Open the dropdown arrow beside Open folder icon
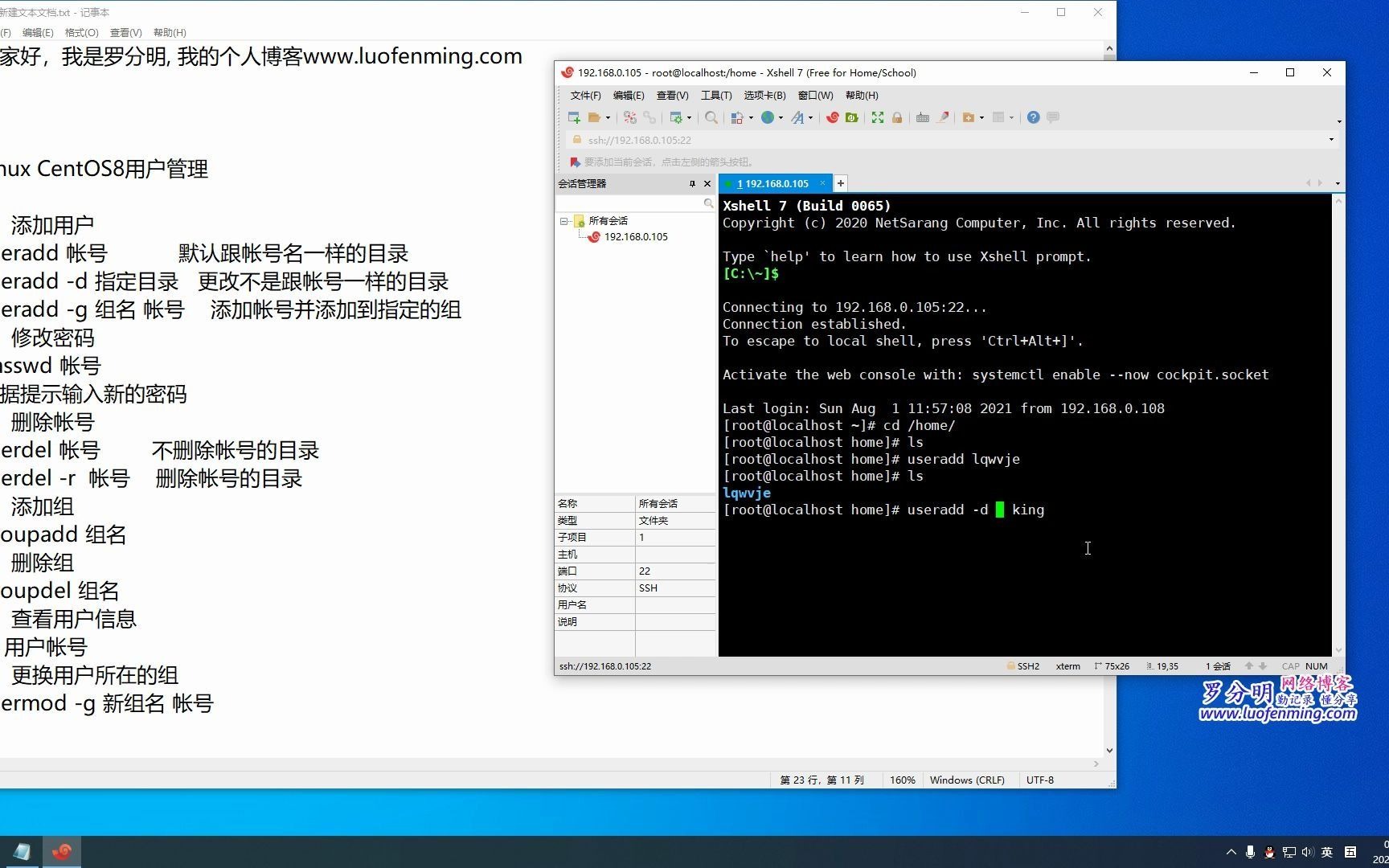 [x=608, y=118]
